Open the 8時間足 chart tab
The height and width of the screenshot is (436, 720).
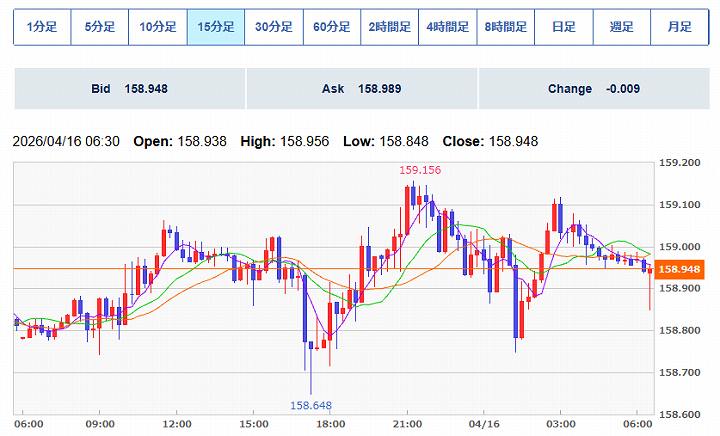pyautogui.click(x=506, y=27)
